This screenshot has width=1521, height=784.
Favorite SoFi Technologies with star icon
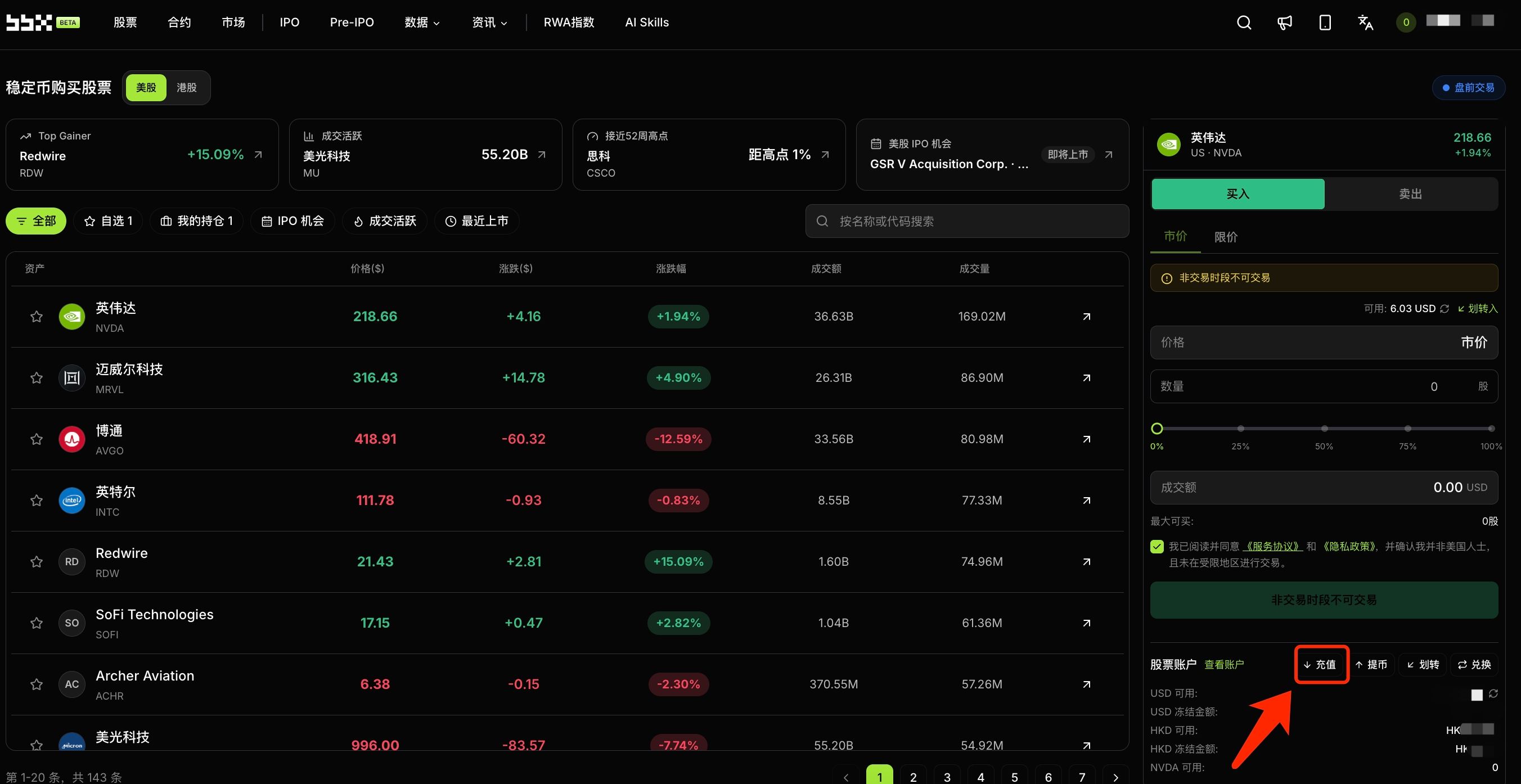coord(37,623)
